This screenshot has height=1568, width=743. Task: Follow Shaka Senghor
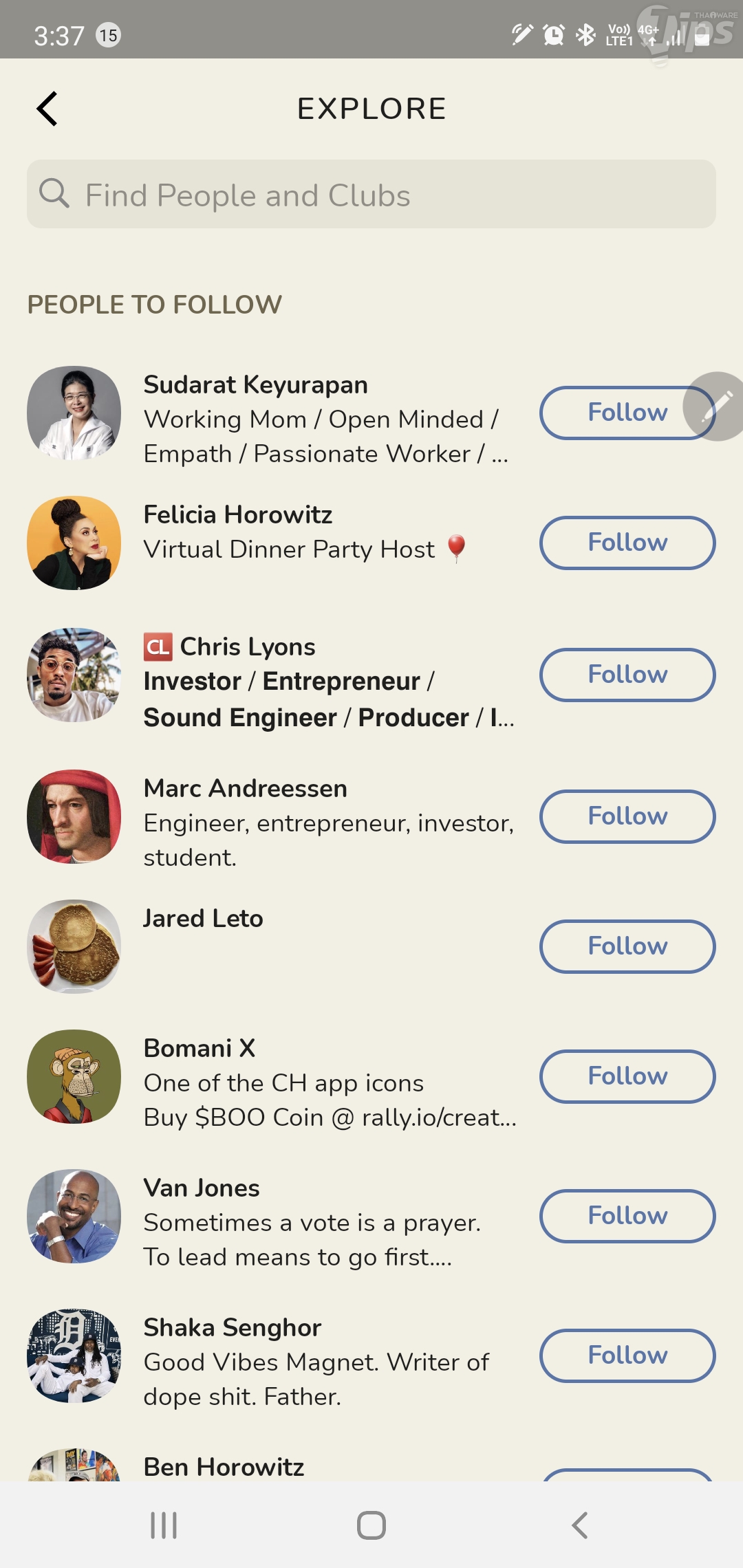tap(627, 1355)
